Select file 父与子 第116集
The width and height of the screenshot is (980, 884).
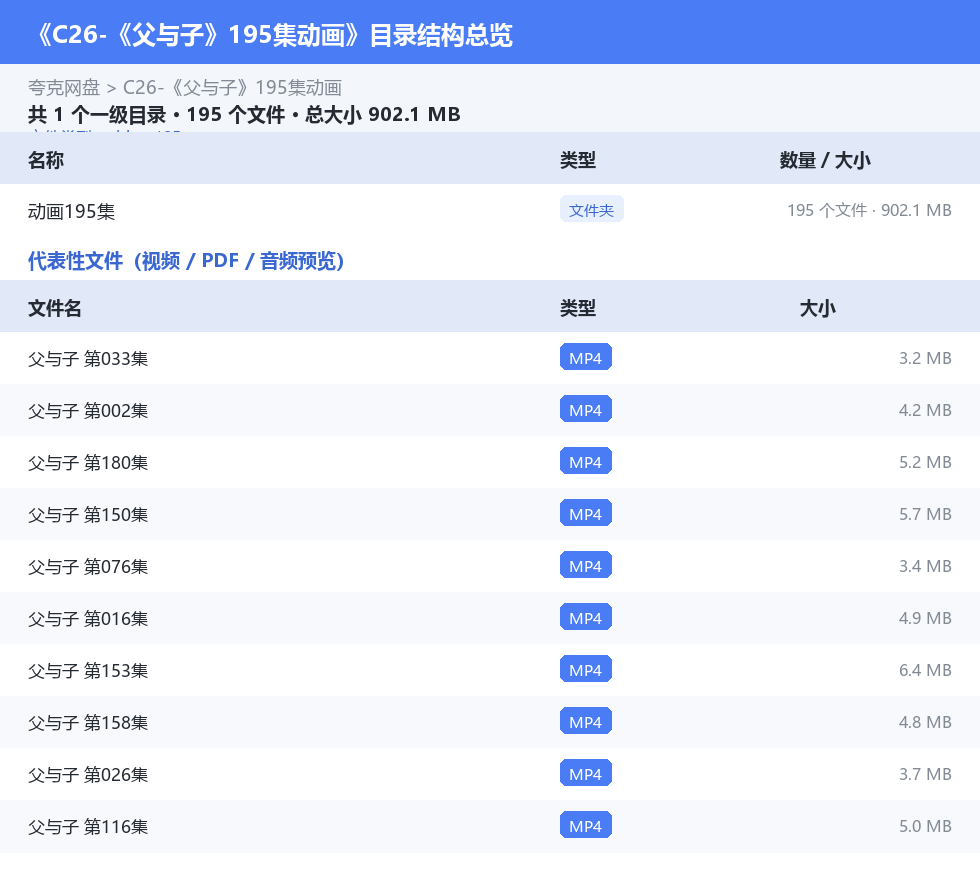tap(88, 826)
